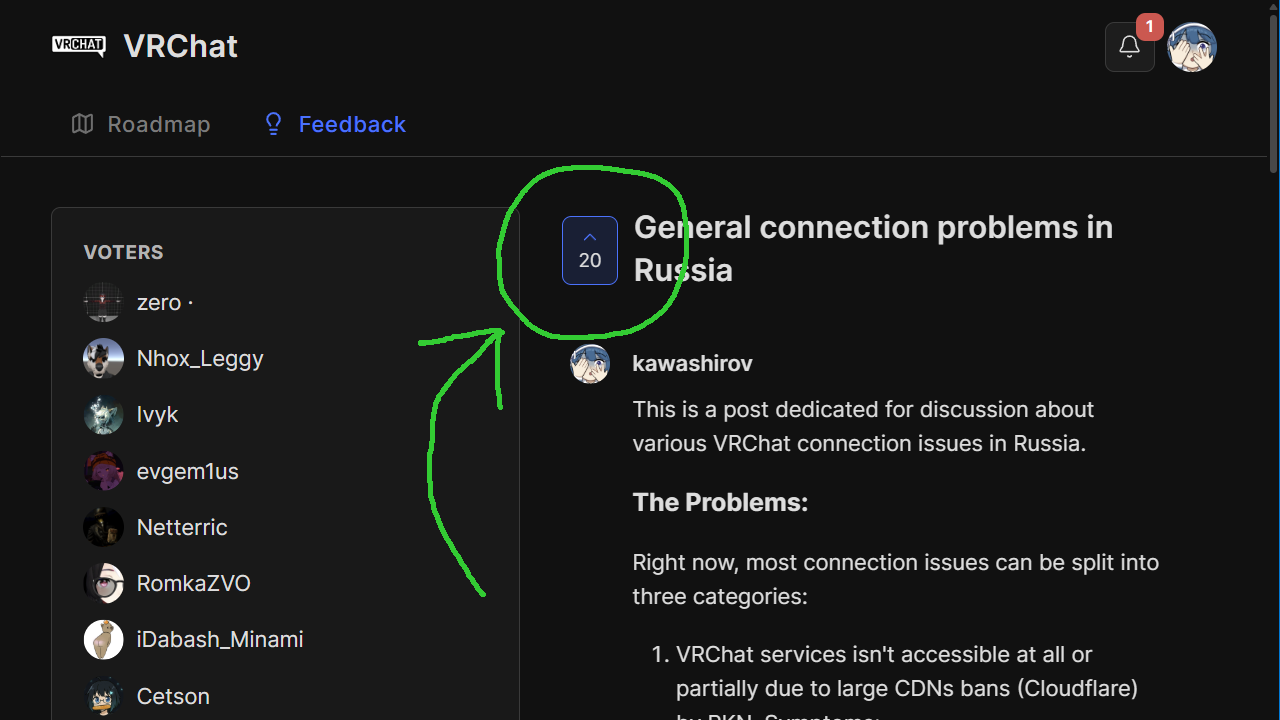Switch to the Feedback tab

352,124
